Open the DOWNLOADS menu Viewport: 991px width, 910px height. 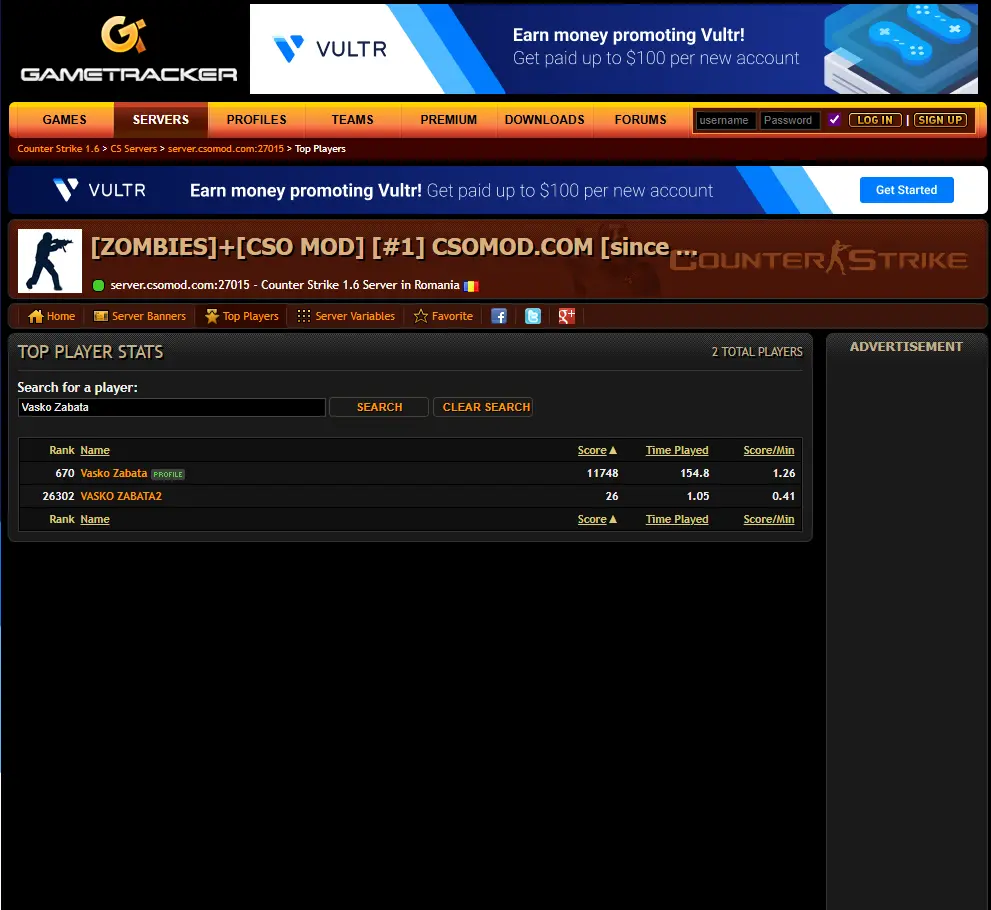(x=545, y=119)
